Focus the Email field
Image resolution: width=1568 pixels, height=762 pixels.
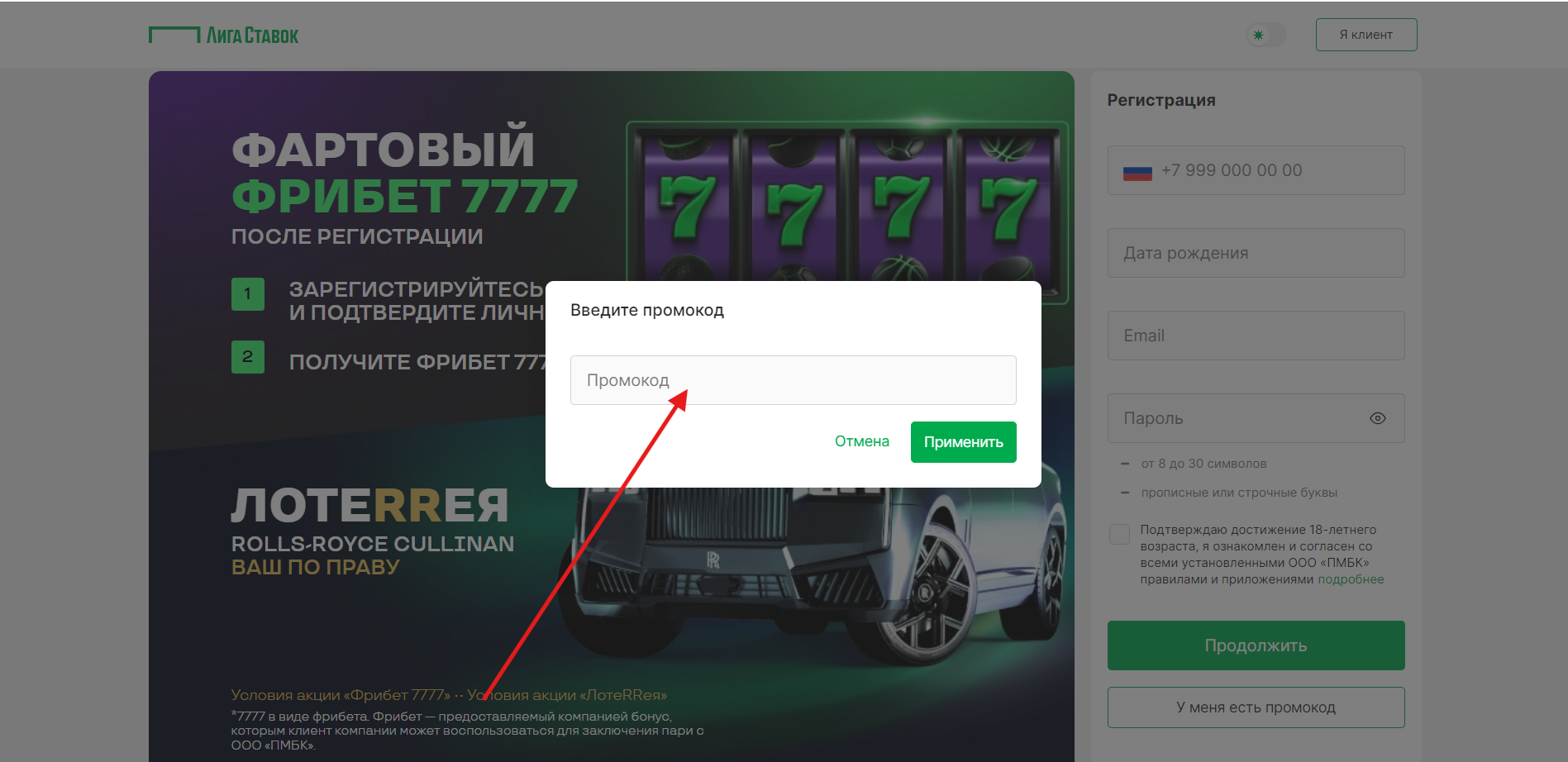[x=1256, y=336]
